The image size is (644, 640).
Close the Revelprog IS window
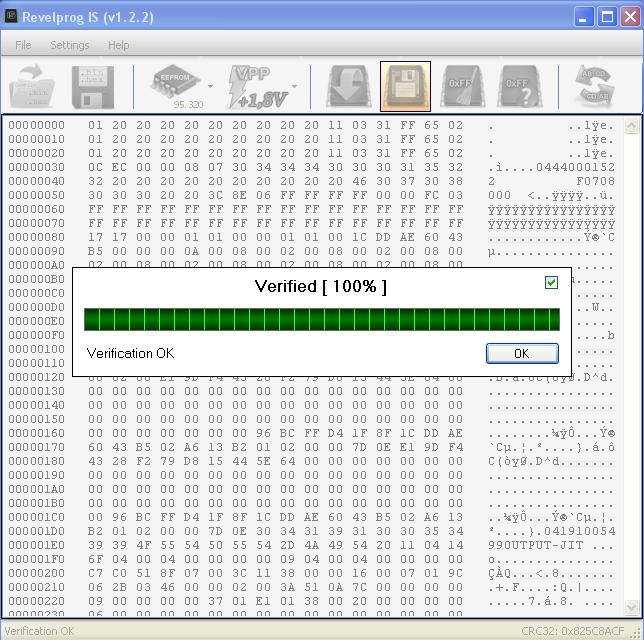631,17
